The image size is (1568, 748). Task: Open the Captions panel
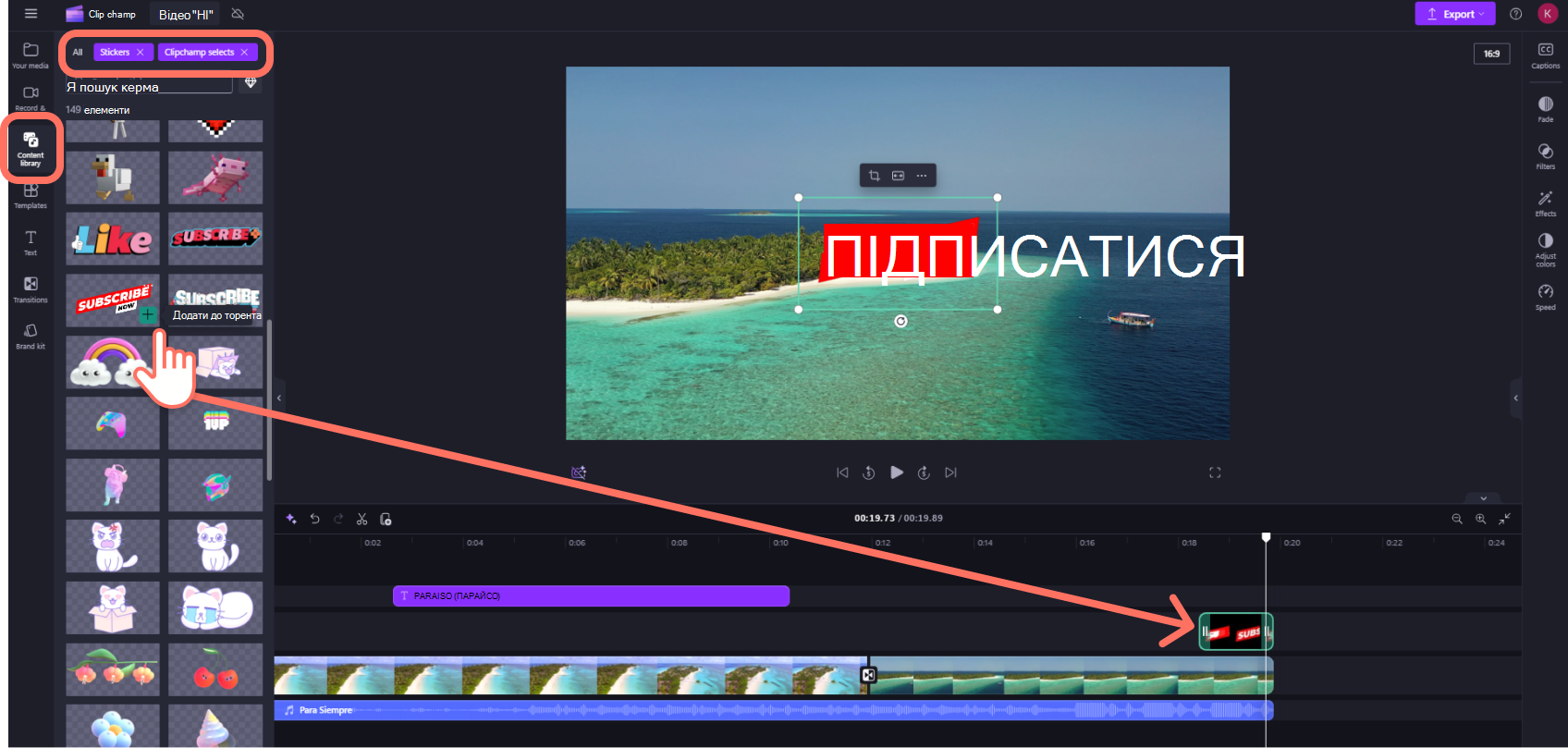[1545, 55]
